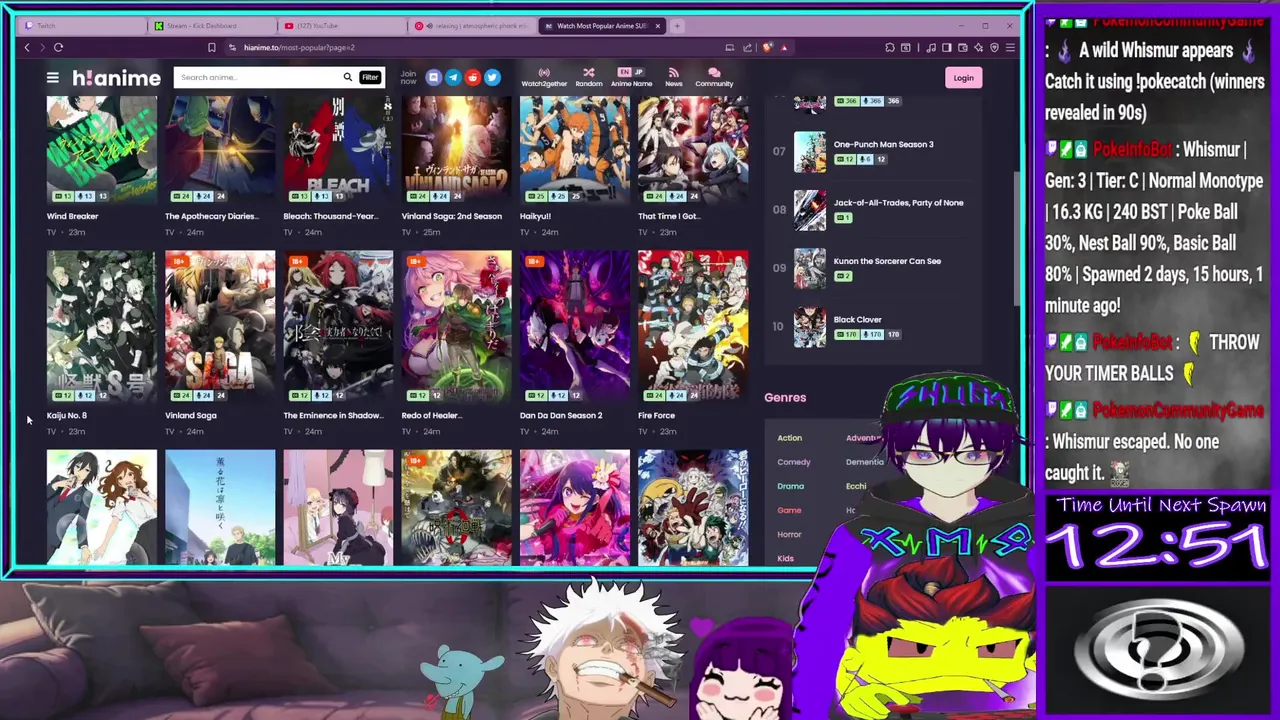Open the Fire Force poster

tap(692, 326)
